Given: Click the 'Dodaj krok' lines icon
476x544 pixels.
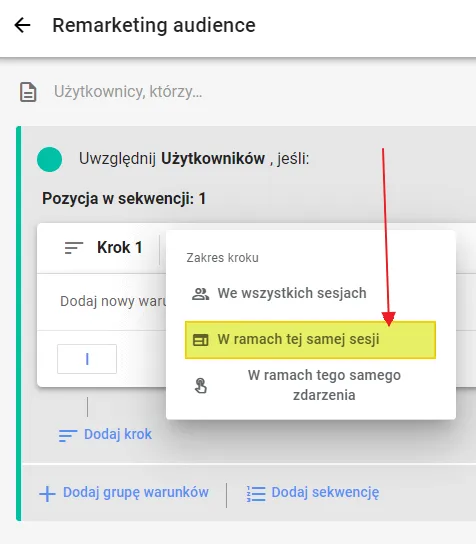Looking at the screenshot, I should pos(68,436).
